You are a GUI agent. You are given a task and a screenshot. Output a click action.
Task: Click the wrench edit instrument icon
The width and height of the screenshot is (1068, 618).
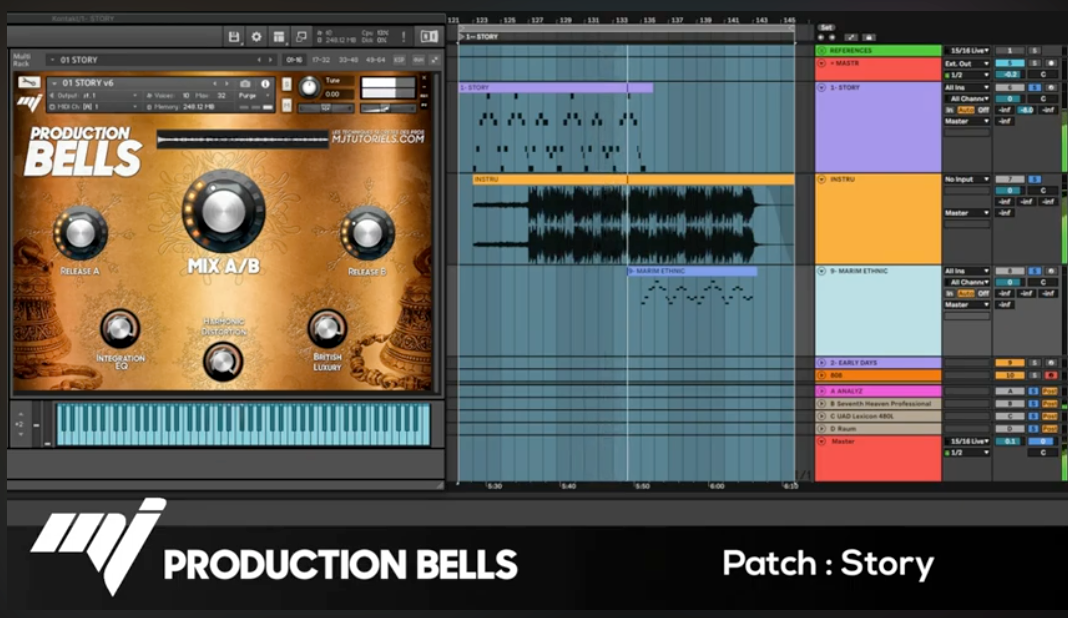pos(29,82)
